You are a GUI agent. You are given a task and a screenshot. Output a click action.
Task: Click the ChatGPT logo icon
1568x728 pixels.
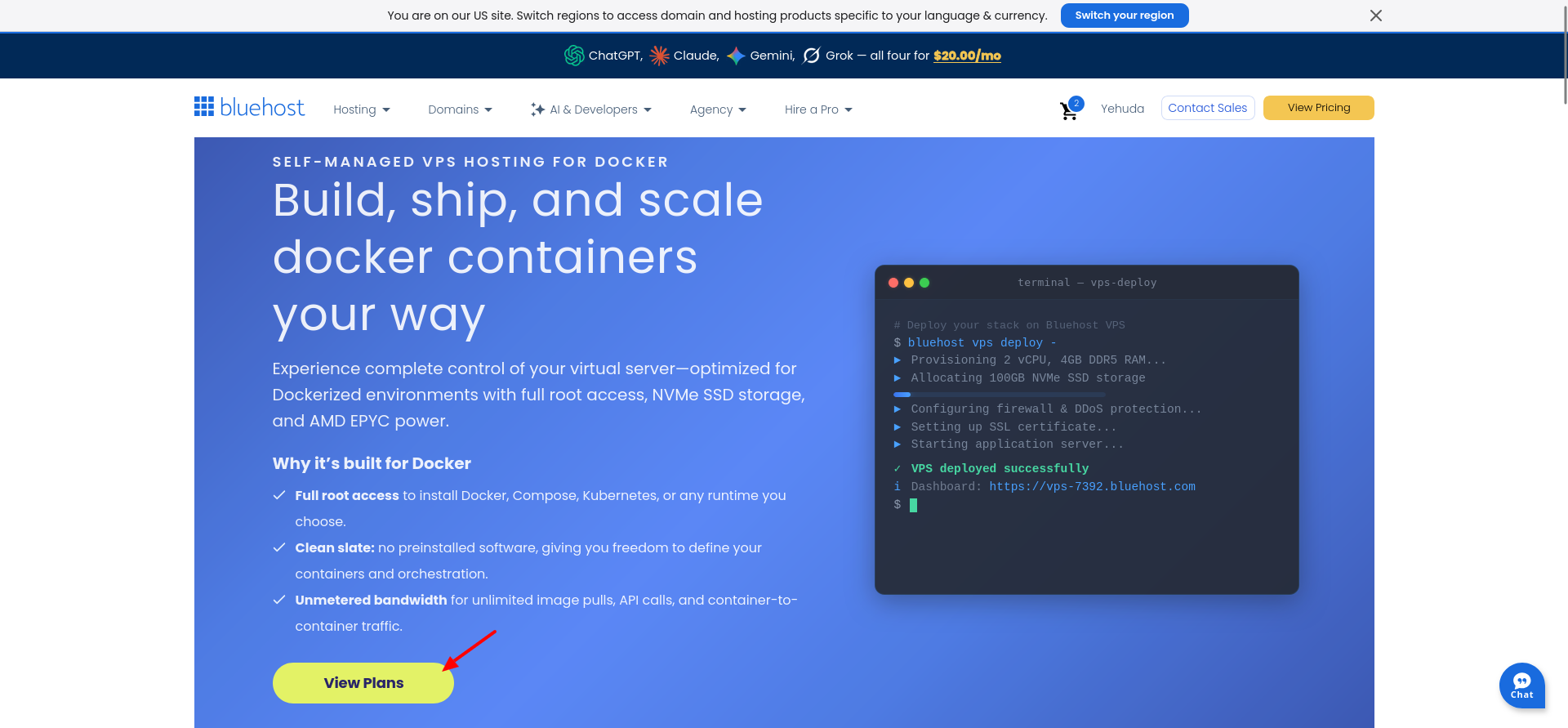[x=574, y=56]
